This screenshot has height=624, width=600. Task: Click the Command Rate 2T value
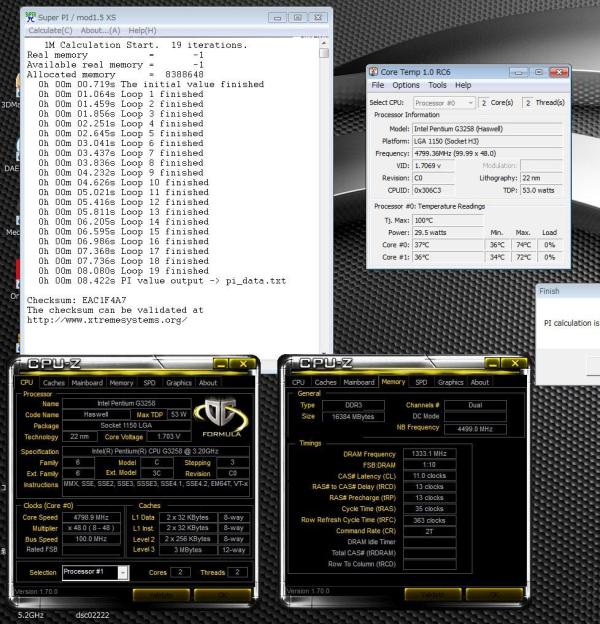tap(429, 531)
